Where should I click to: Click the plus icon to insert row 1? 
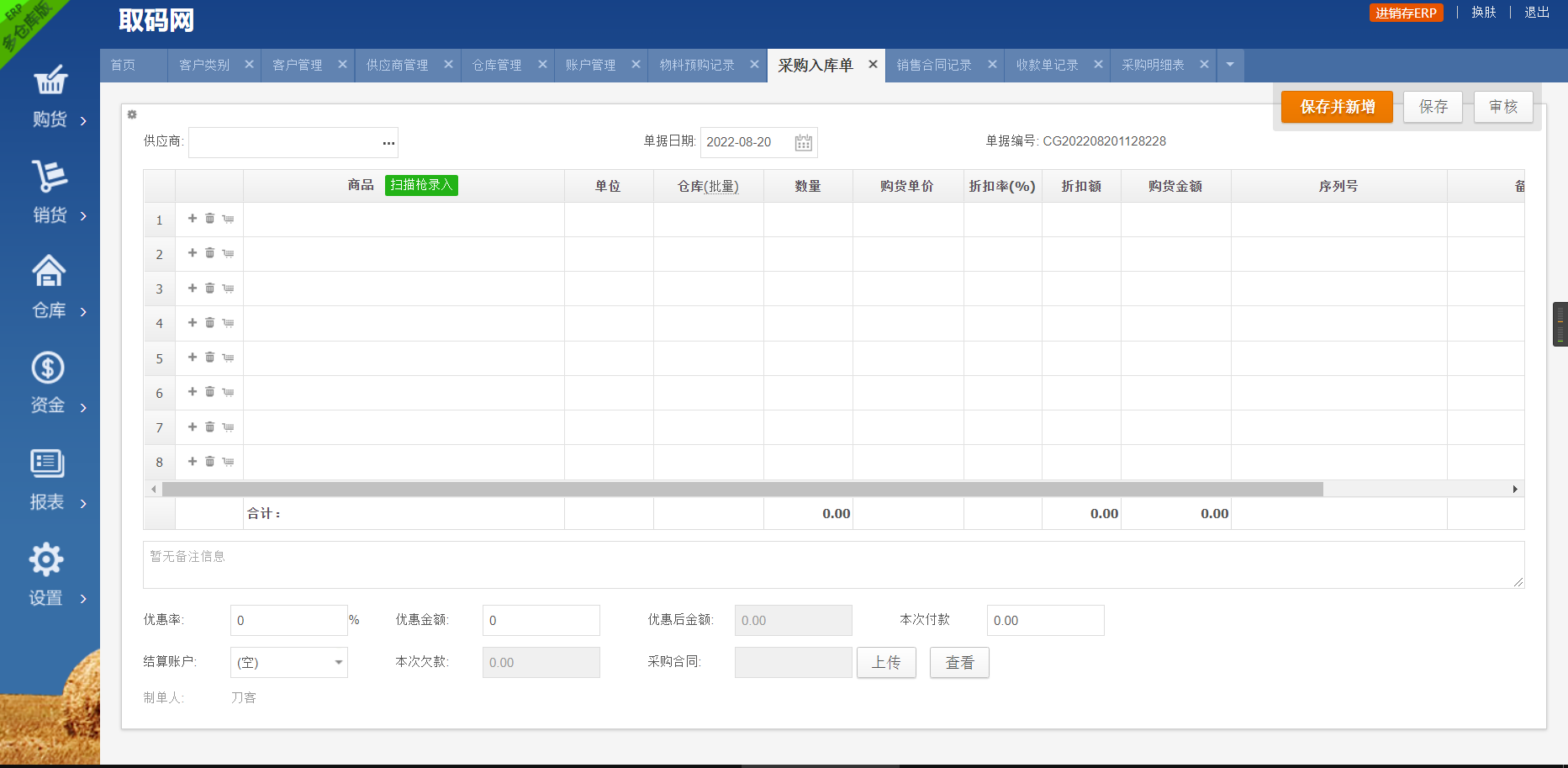coord(192,219)
